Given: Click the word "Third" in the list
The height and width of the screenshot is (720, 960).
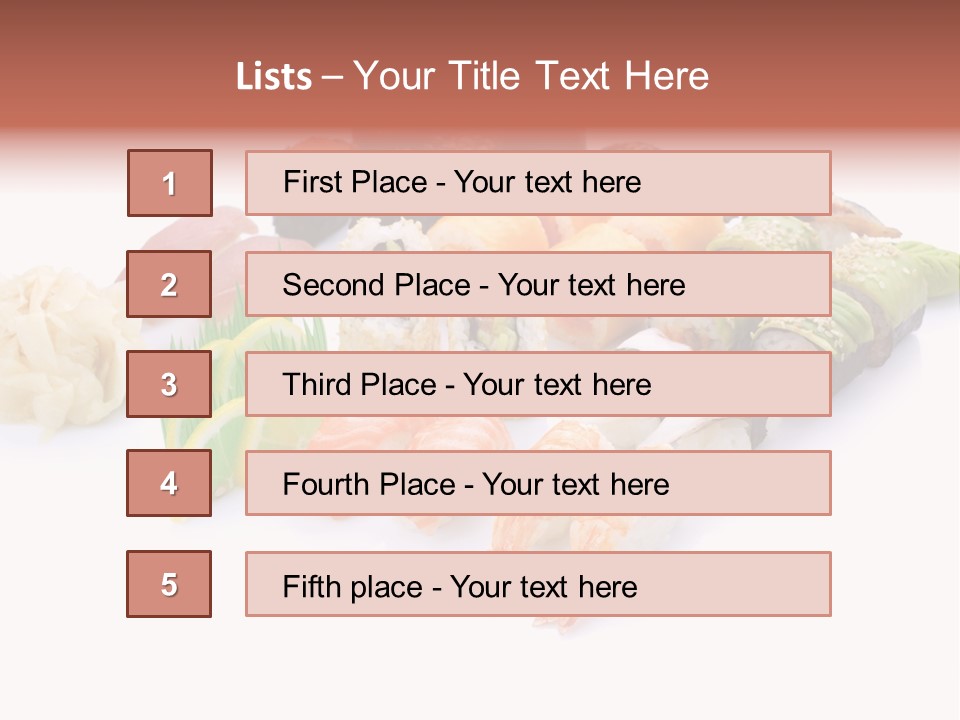Looking at the screenshot, I should click(317, 385).
